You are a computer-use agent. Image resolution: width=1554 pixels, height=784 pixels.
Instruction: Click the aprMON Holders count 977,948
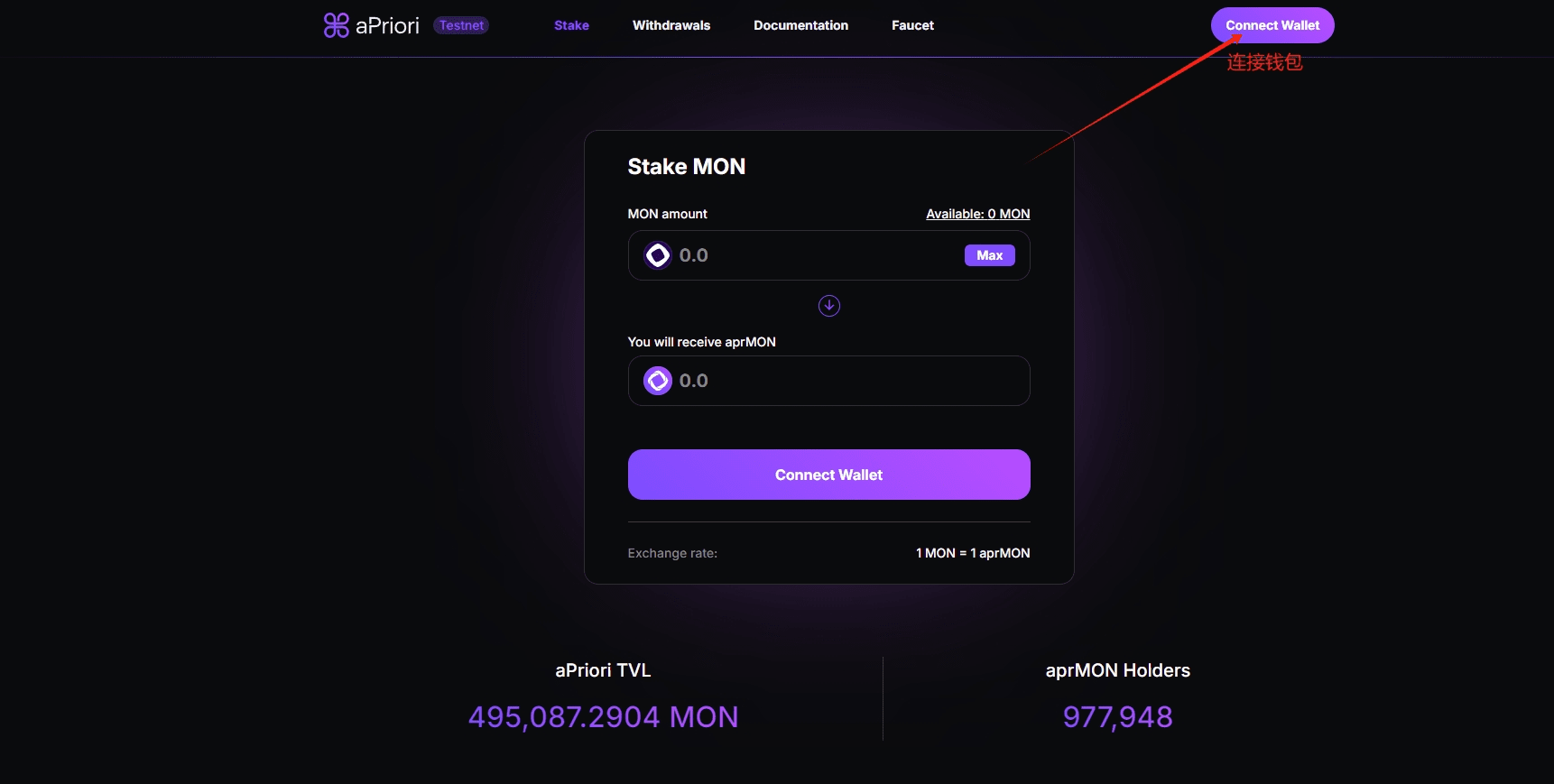pyautogui.click(x=1117, y=717)
